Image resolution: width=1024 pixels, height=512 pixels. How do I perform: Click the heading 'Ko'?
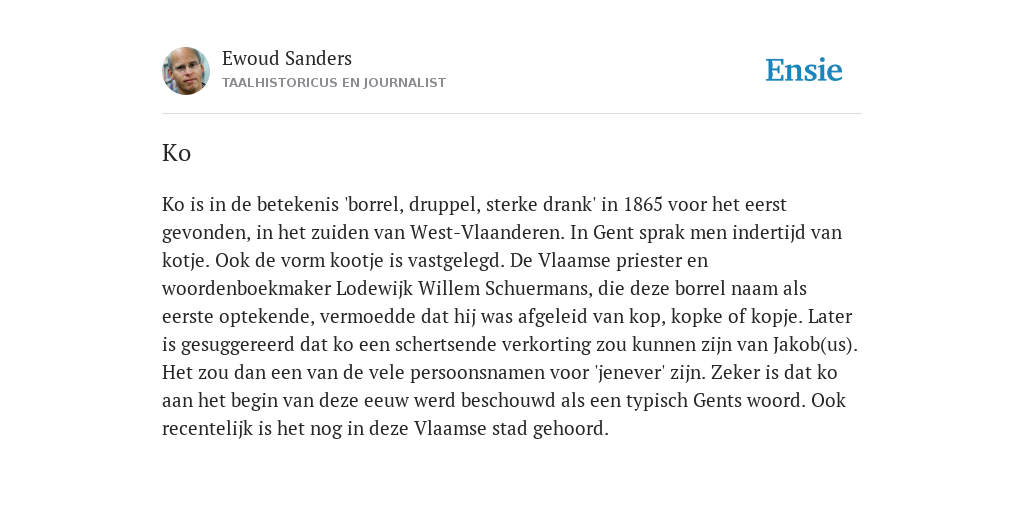[176, 153]
